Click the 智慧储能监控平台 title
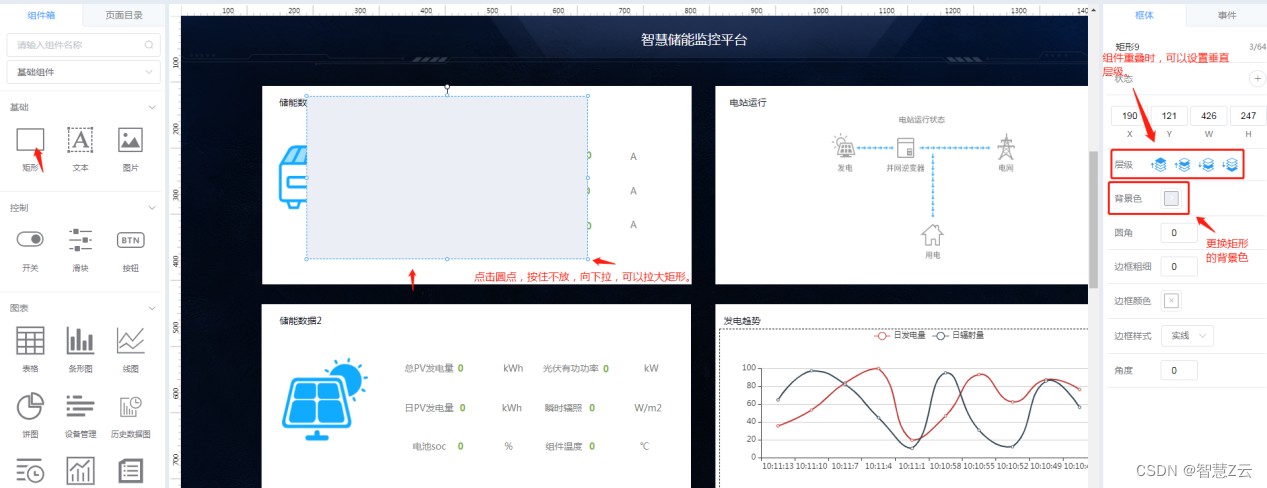This screenshot has width=1267, height=488. pyautogui.click(x=694, y=40)
